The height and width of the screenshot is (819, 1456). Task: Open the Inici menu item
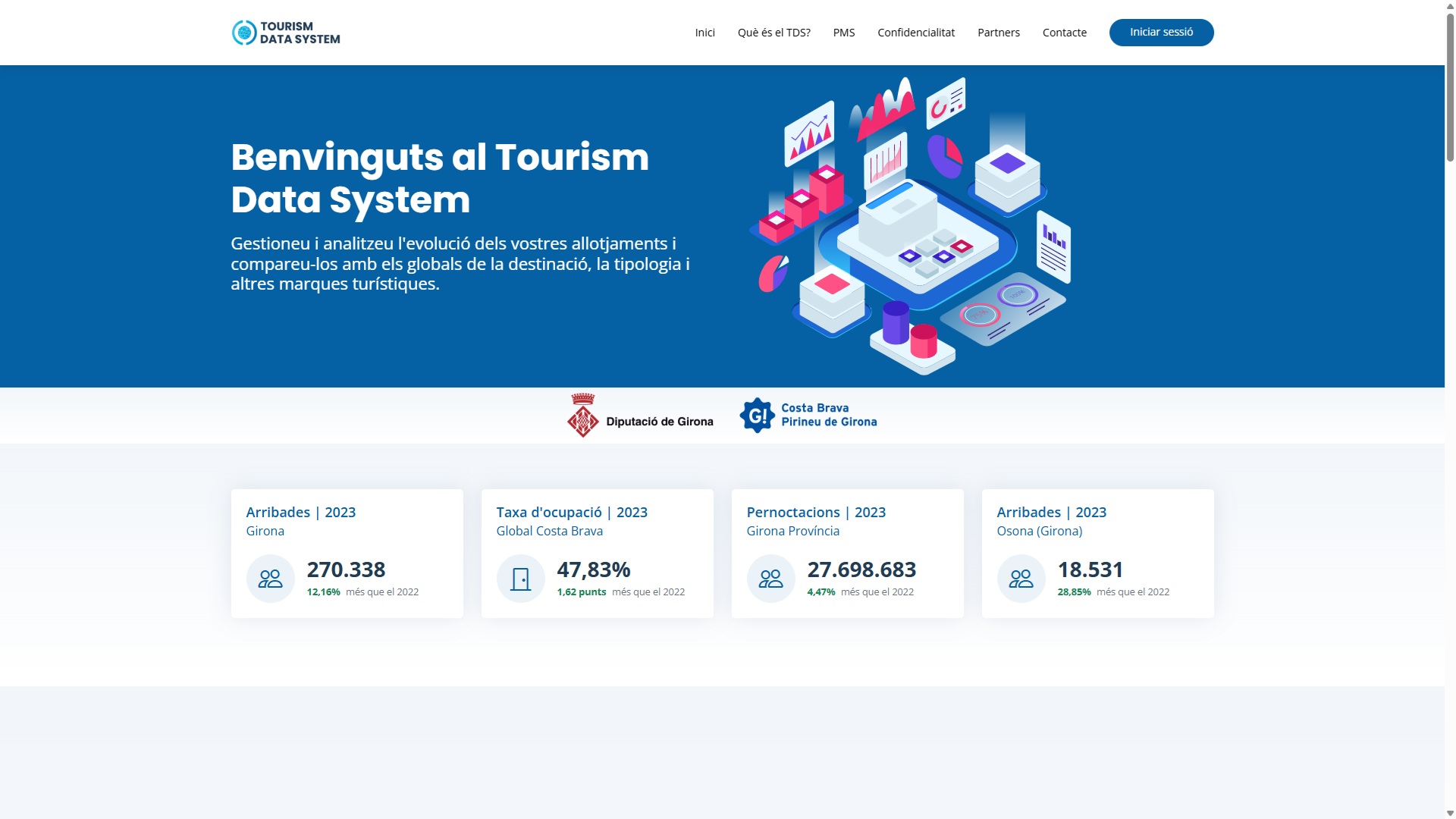tap(704, 33)
